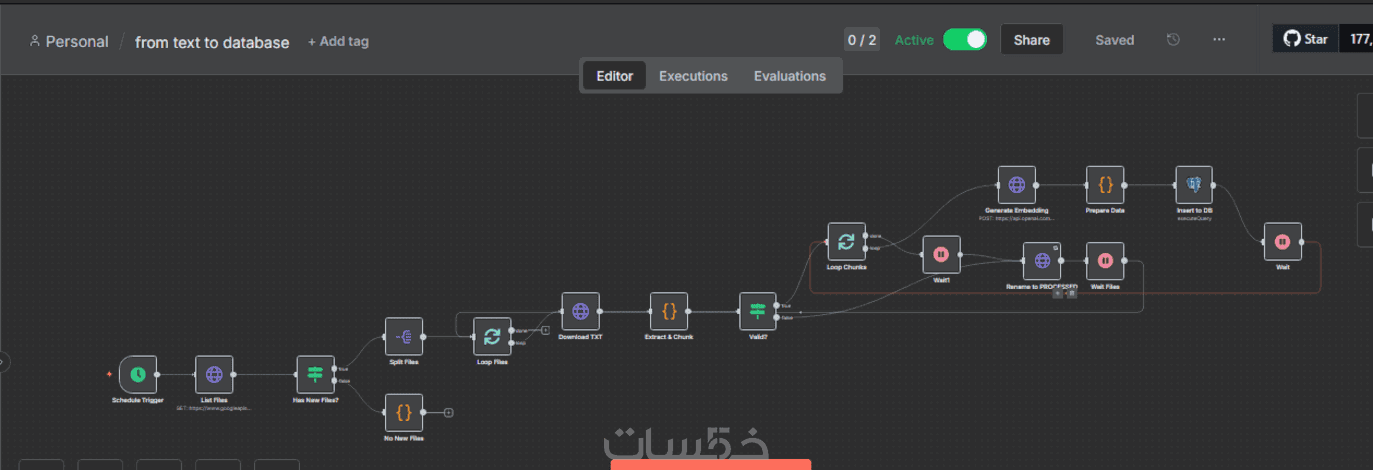Click the GitHub star count 177
1373x470 pixels.
tap(1357, 39)
